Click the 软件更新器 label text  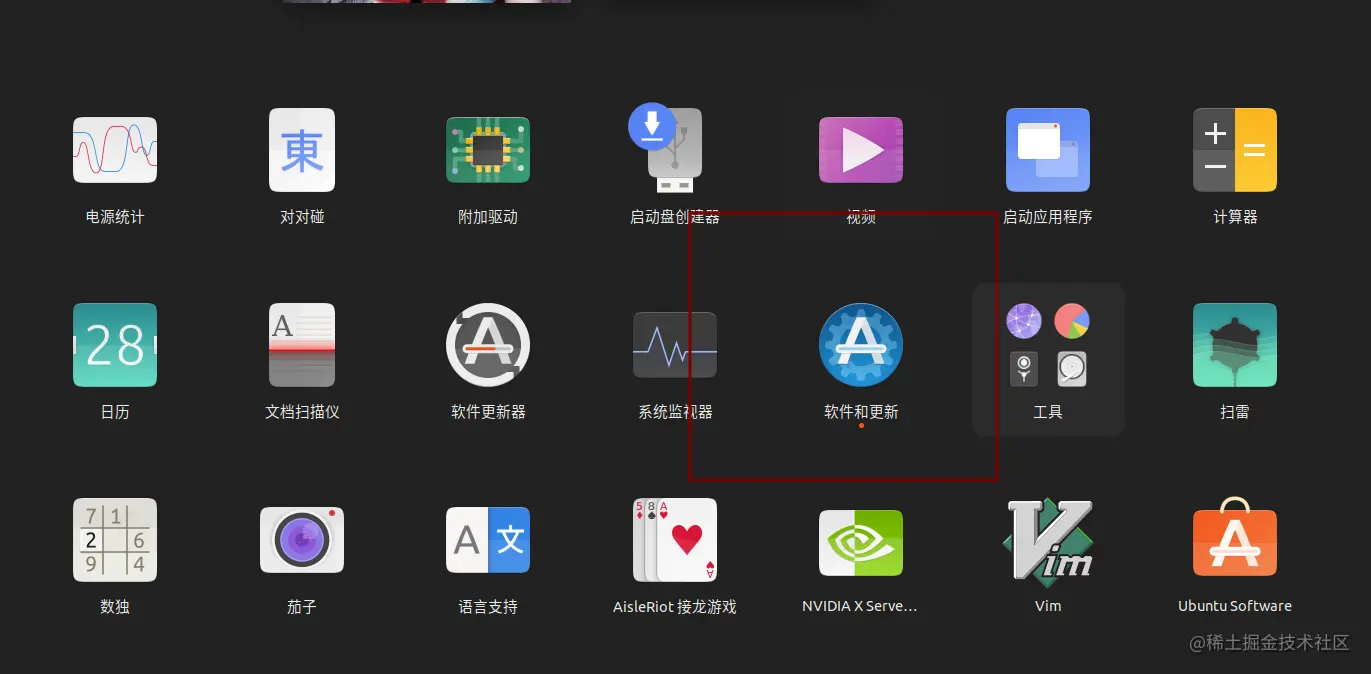pyautogui.click(x=488, y=412)
